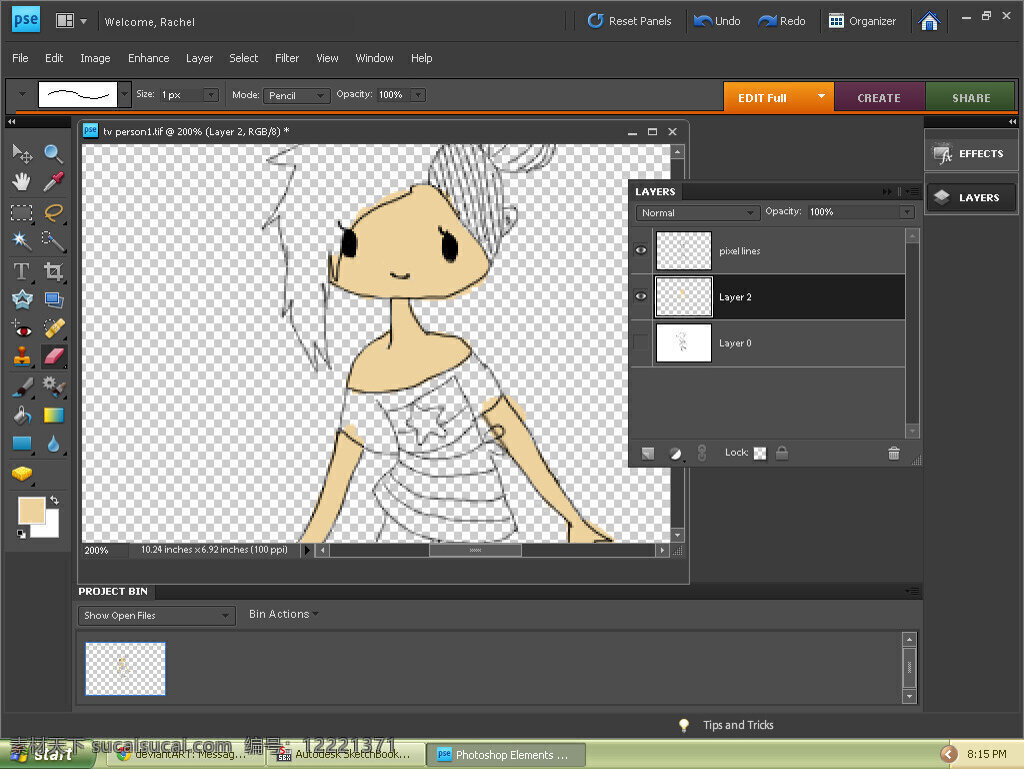Switch to the CREATE tab

click(879, 97)
